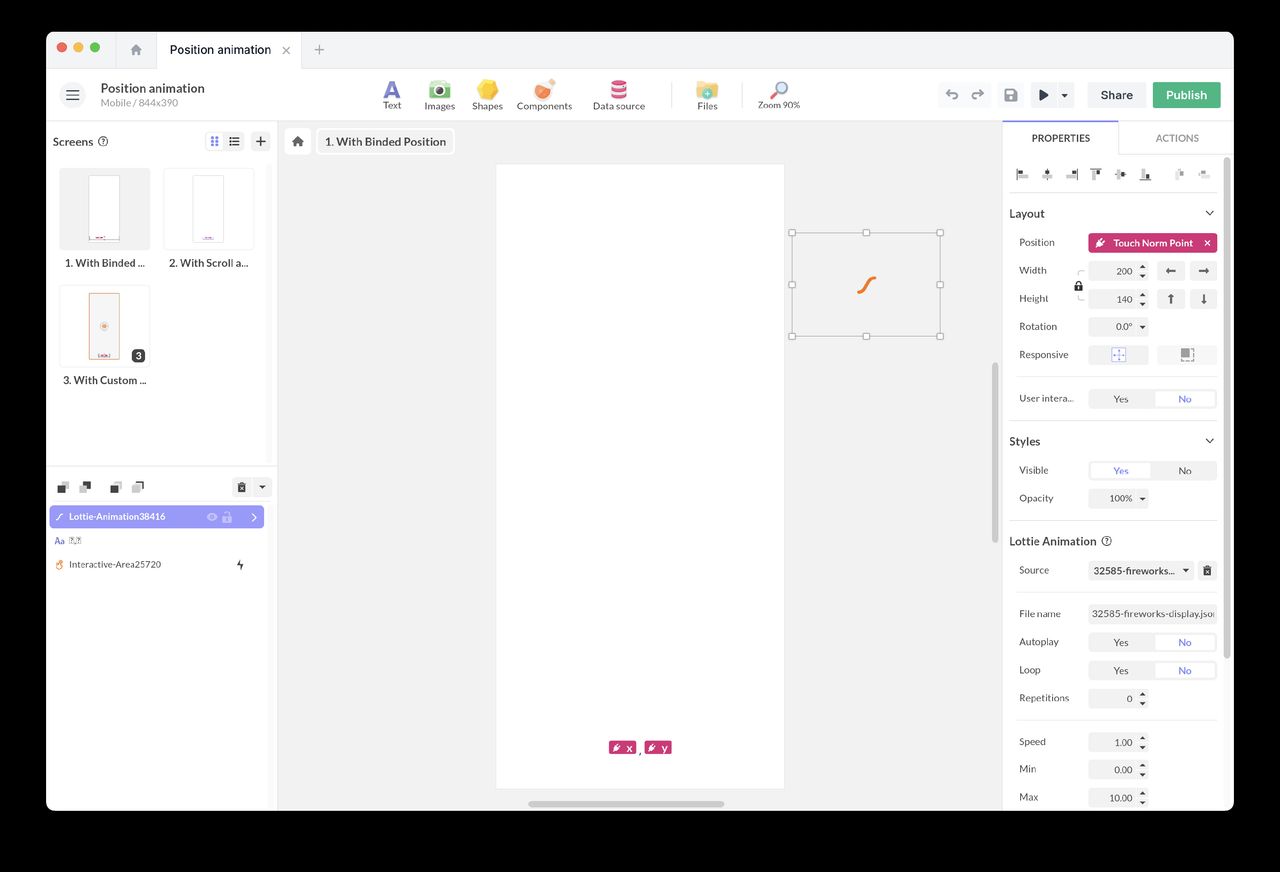Set Loop to Yes
The image size is (1280, 872).
pos(1121,670)
